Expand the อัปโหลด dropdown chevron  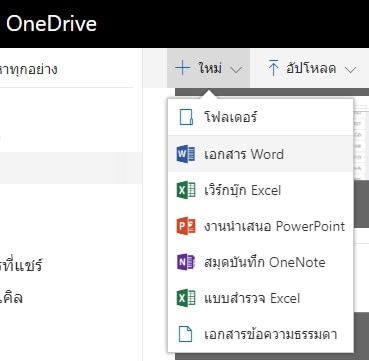(350, 70)
